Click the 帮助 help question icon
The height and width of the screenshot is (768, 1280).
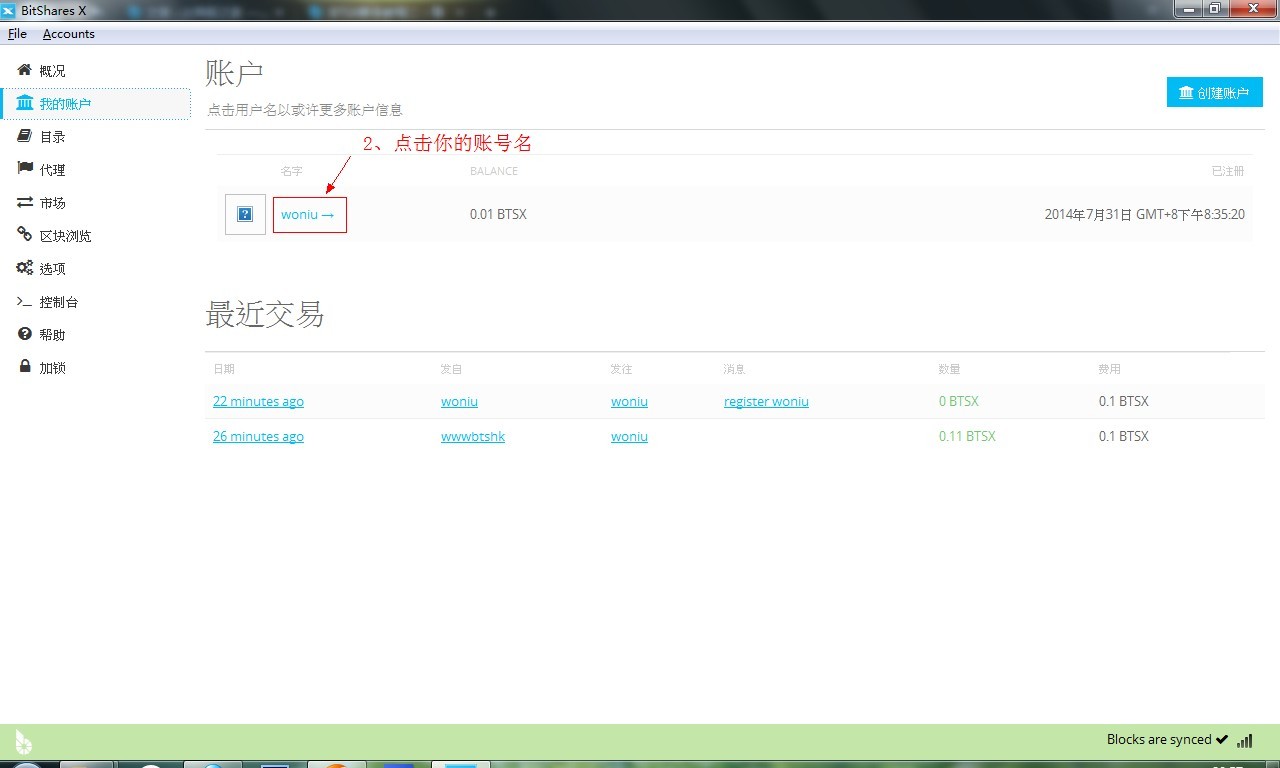[x=25, y=334]
